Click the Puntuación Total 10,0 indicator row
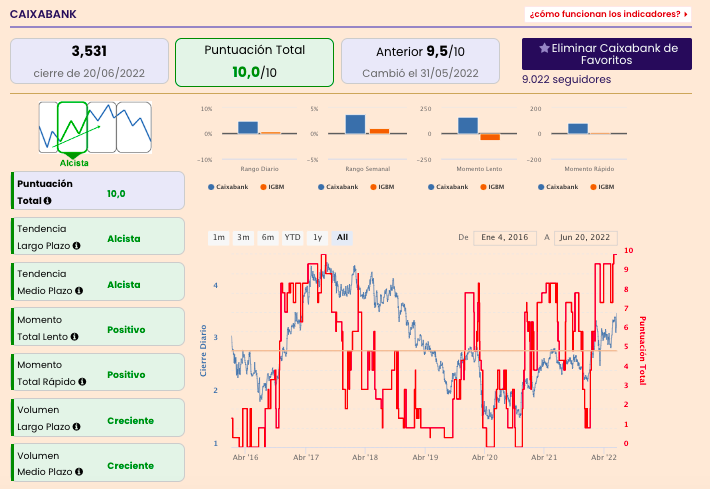Screen dimensions: 710x489 98,191
